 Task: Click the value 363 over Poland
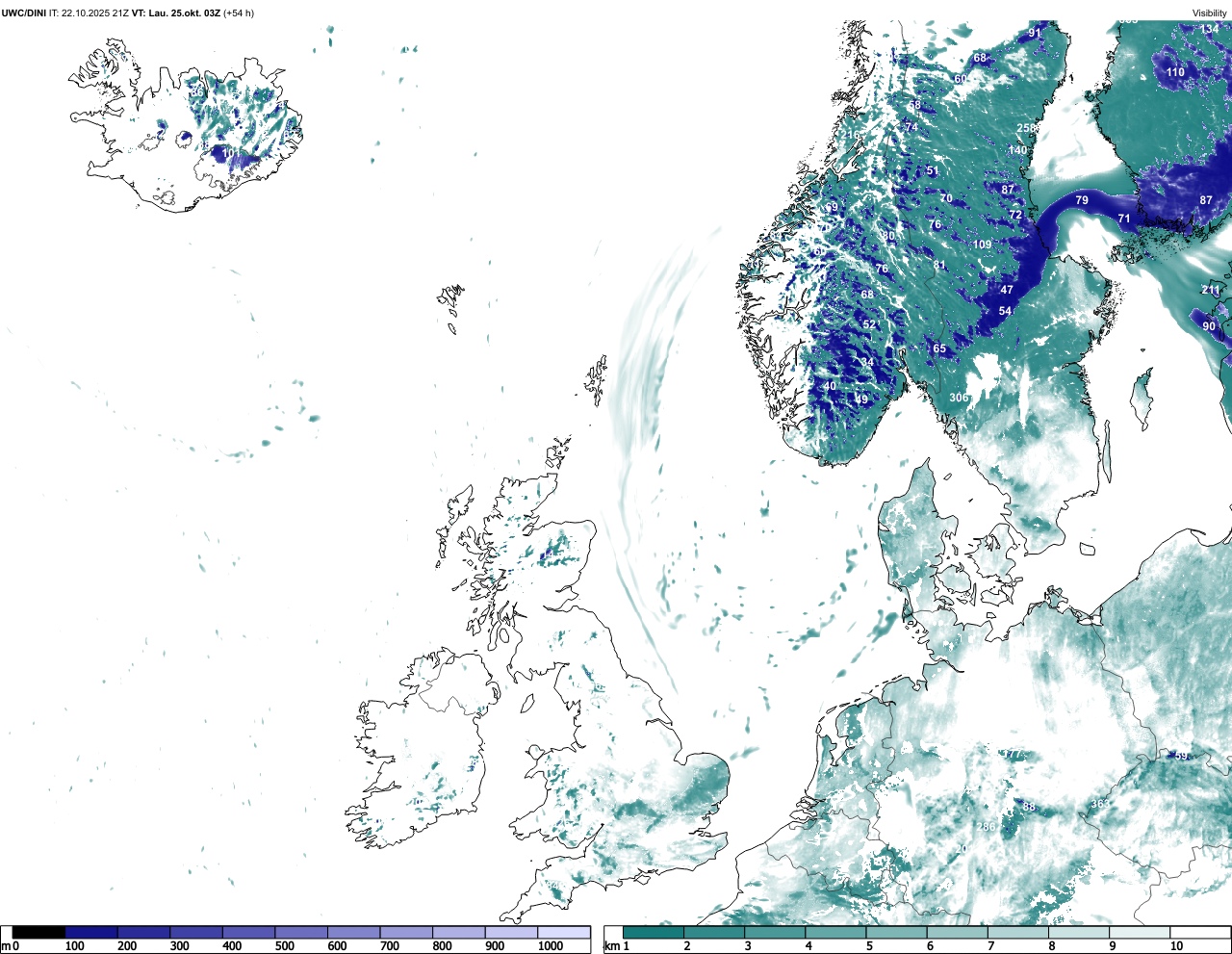point(1100,804)
